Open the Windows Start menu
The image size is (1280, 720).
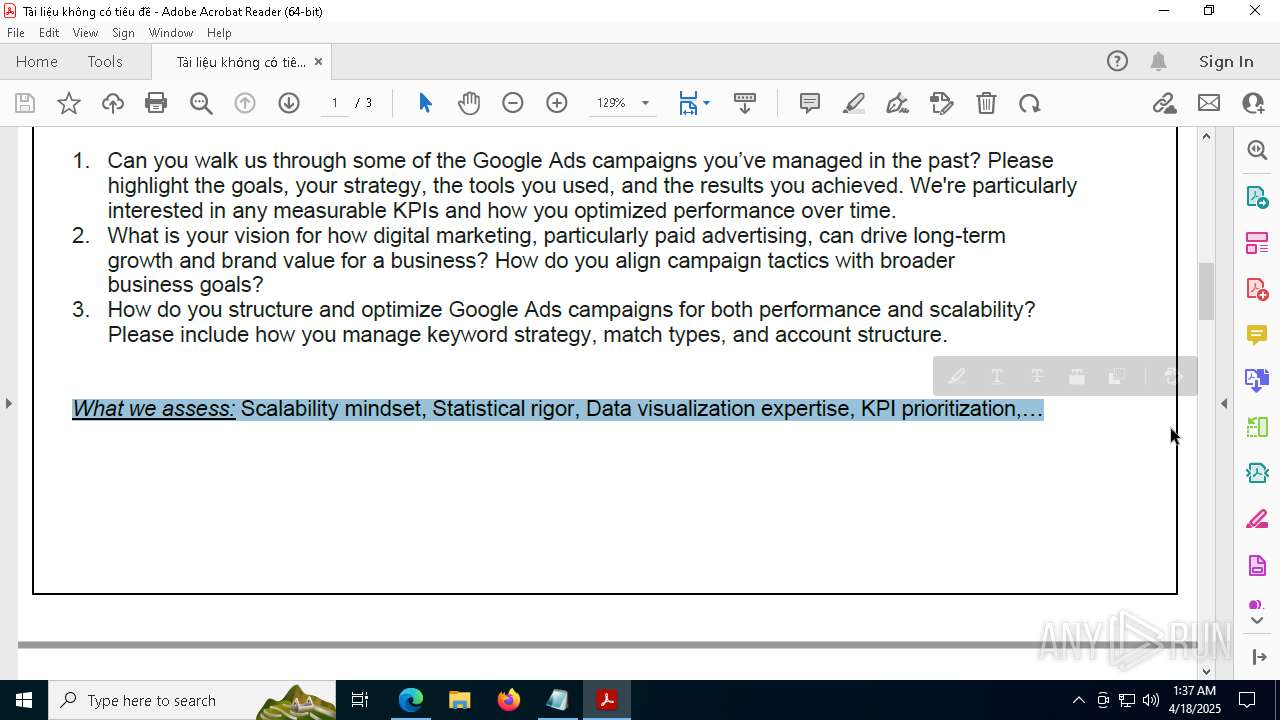tap(24, 700)
